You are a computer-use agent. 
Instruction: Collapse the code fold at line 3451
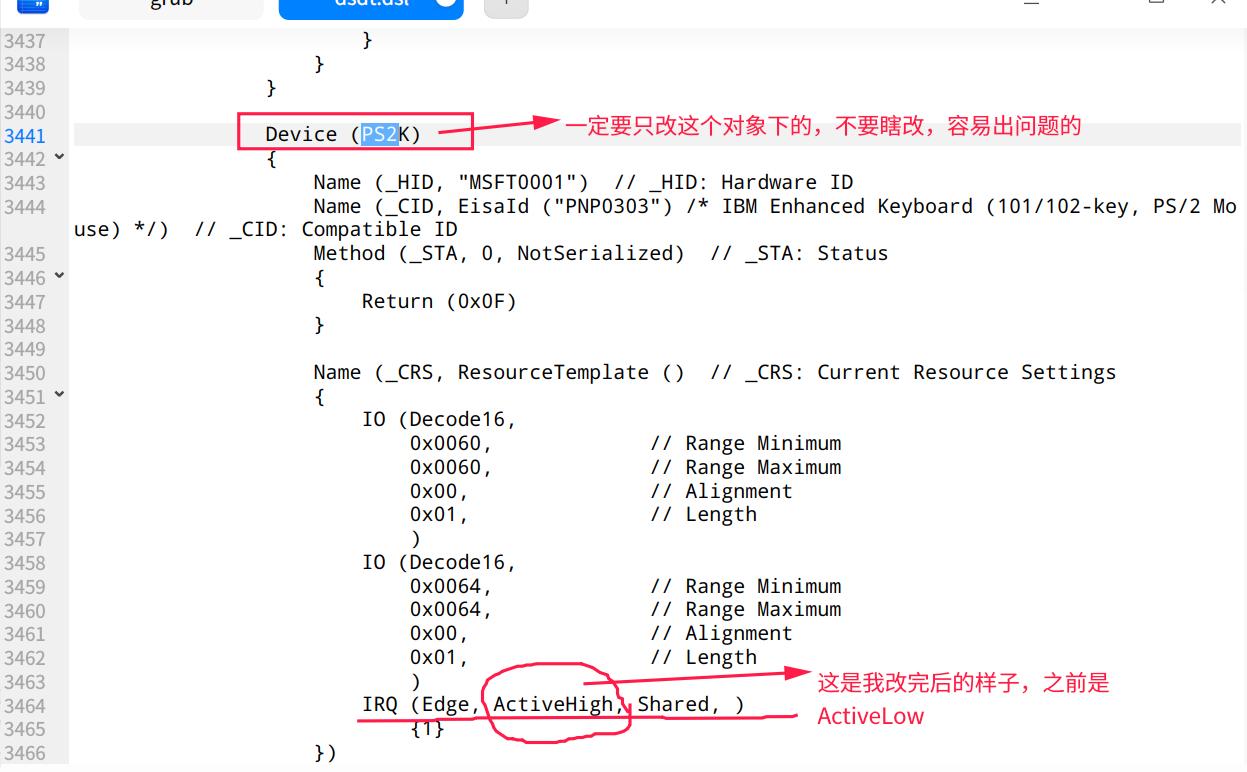pyautogui.click(x=59, y=396)
